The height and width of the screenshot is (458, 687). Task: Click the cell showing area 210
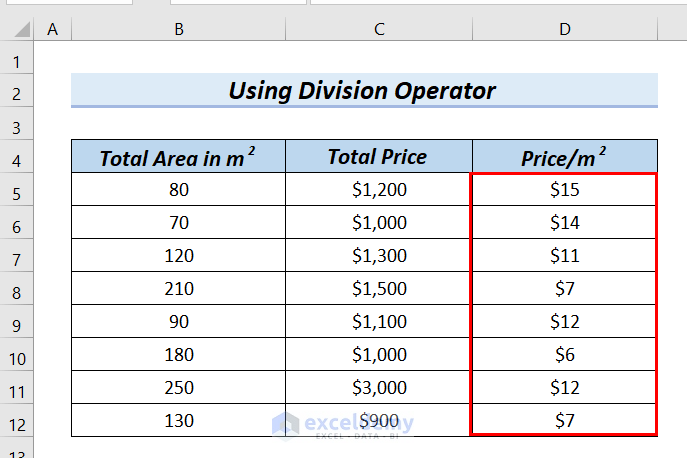tap(178, 288)
